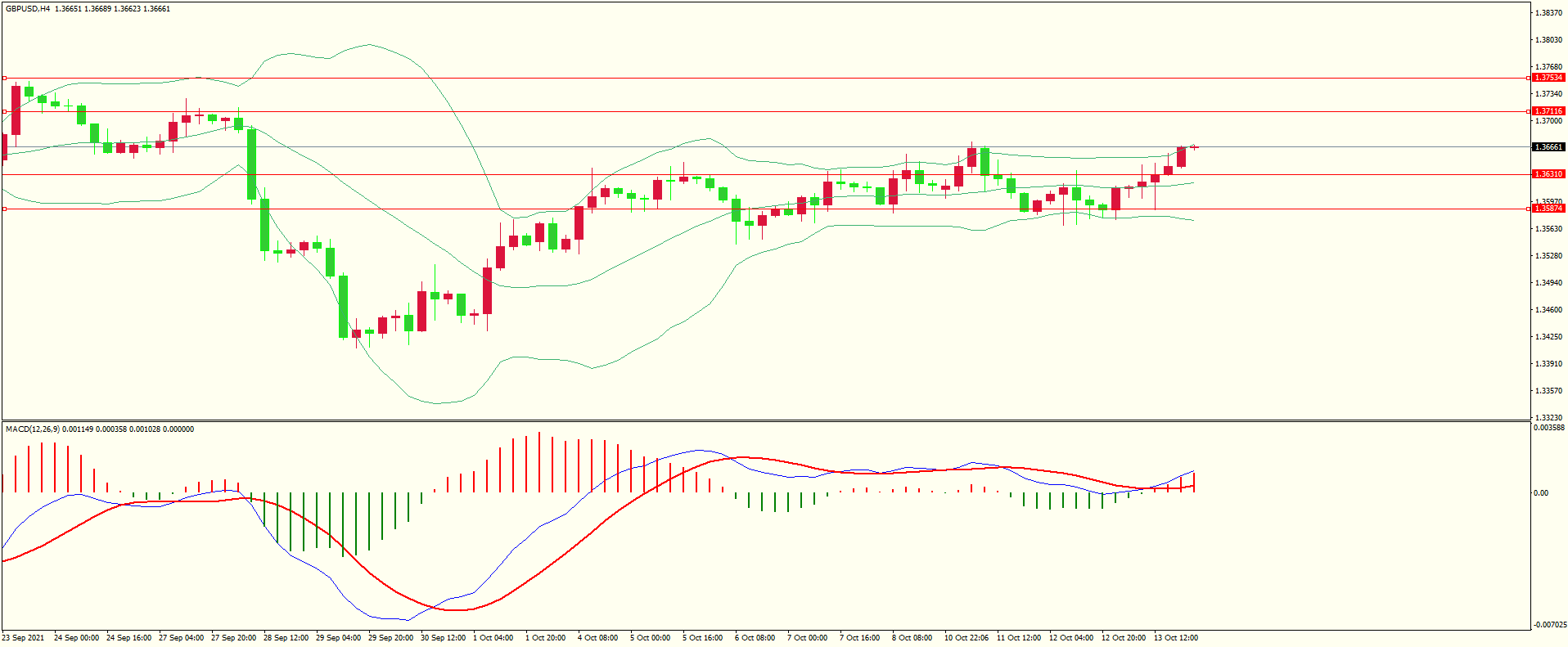Click the 1 Oct 04:00 time label
Image resolution: width=1568 pixels, height=647 pixels.
(493, 638)
